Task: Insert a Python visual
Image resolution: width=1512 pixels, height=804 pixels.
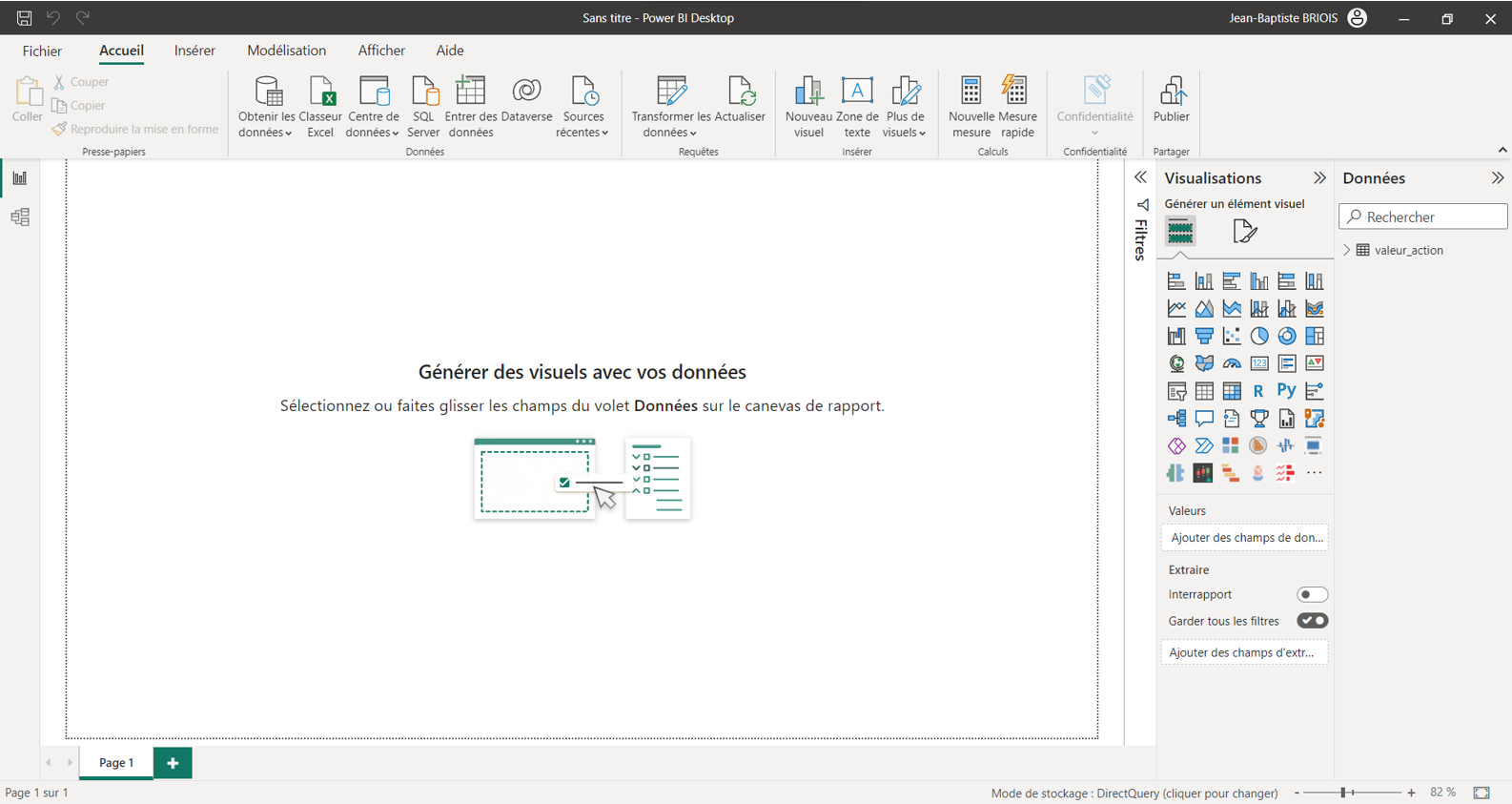Action: coord(1287,391)
